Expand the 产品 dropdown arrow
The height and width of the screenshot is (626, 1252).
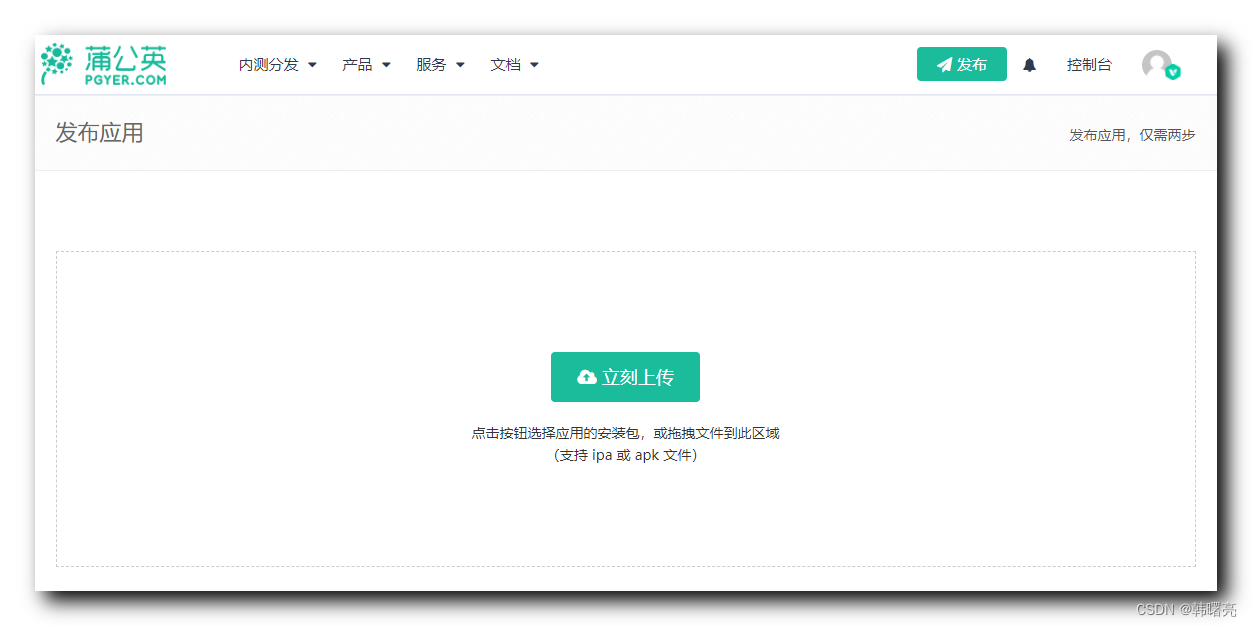[388, 64]
